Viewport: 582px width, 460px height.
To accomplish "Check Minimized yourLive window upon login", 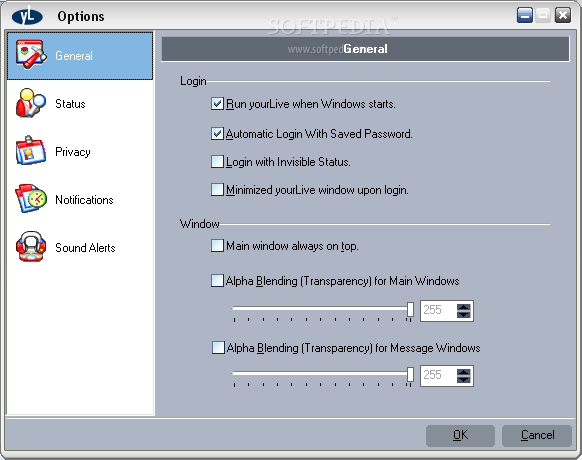I will tap(217, 189).
